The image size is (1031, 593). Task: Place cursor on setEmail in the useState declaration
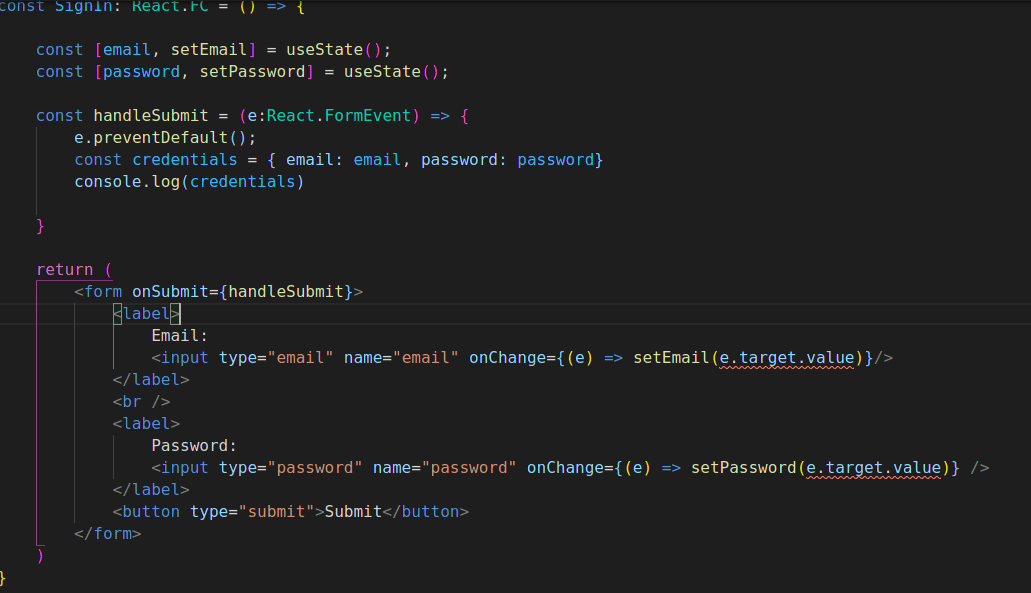209,50
